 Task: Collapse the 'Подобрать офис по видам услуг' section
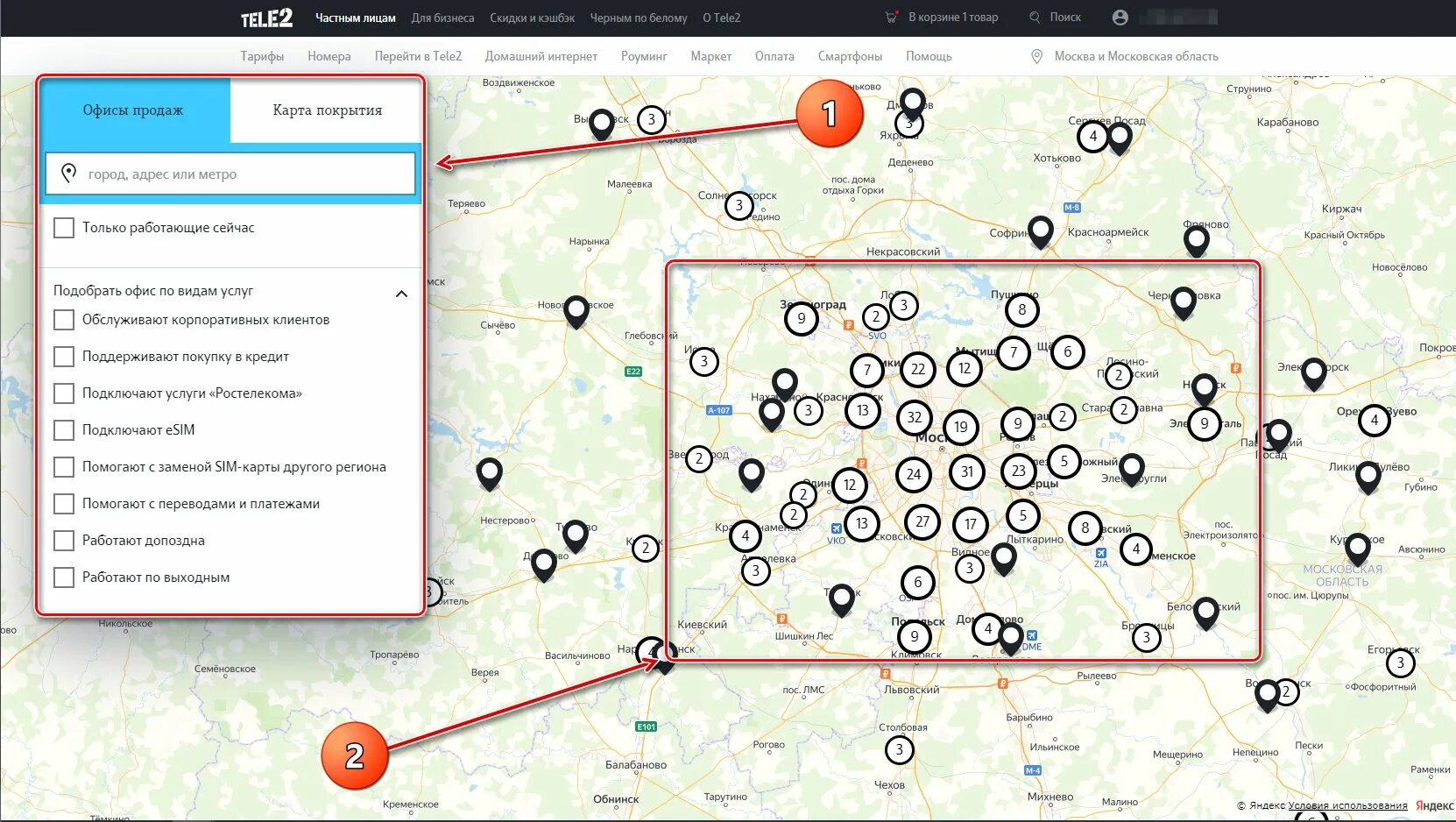pyautogui.click(x=401, y=294)
